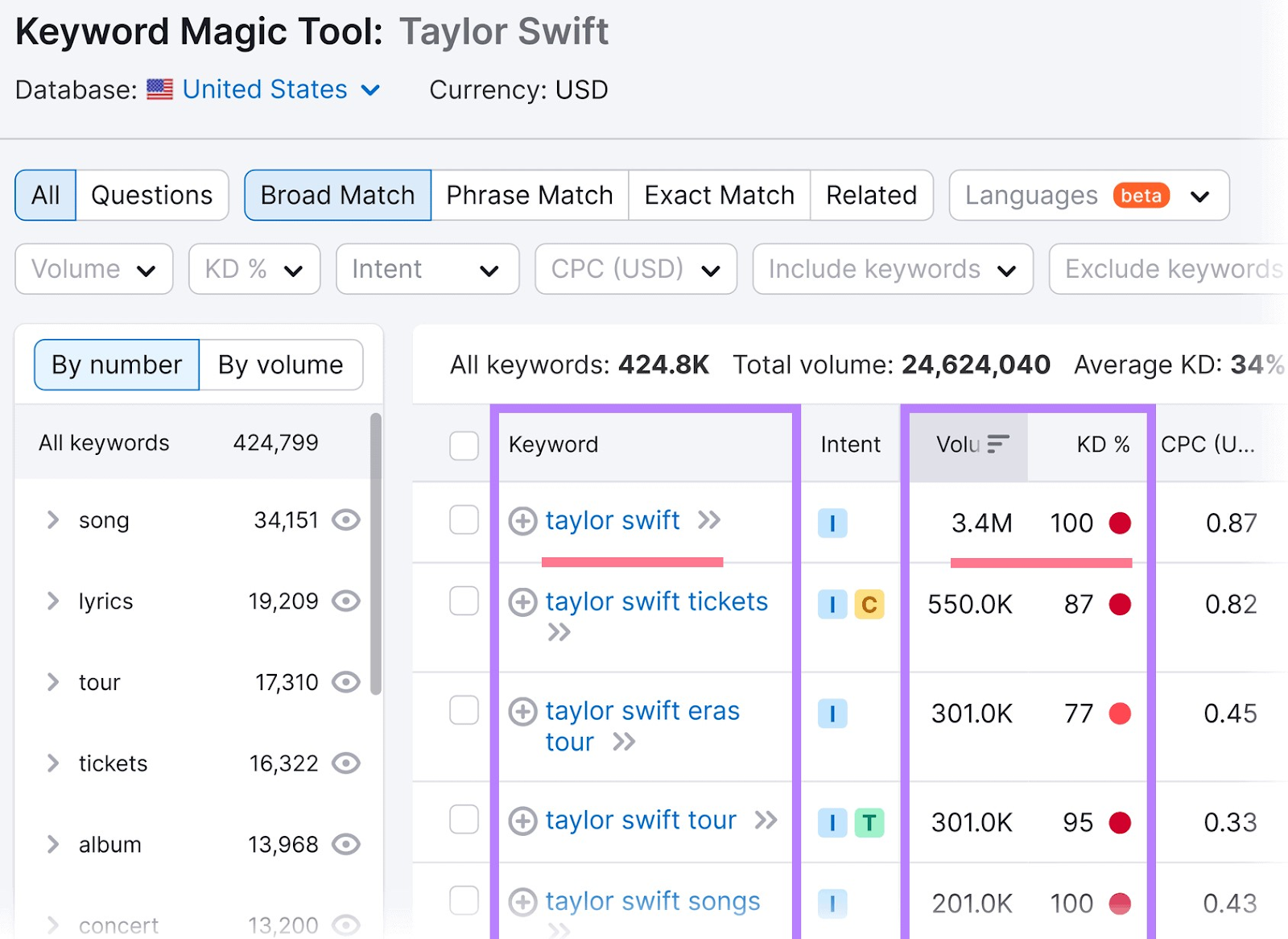Check the select-all checkbox in the table header

click(x=464, y=445)
